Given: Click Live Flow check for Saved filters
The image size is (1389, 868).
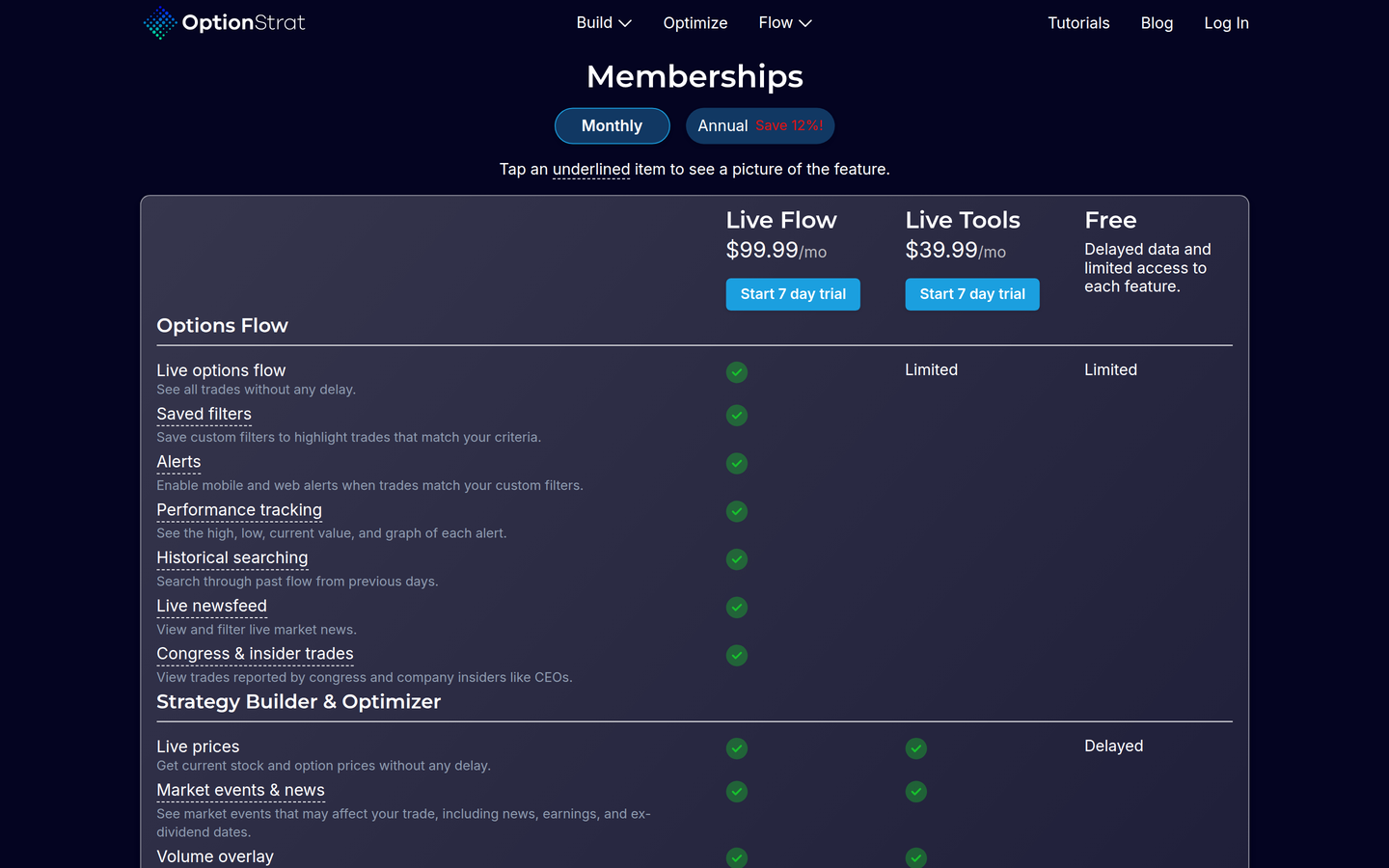Looking at the screenshot, I should coord(737,416).
